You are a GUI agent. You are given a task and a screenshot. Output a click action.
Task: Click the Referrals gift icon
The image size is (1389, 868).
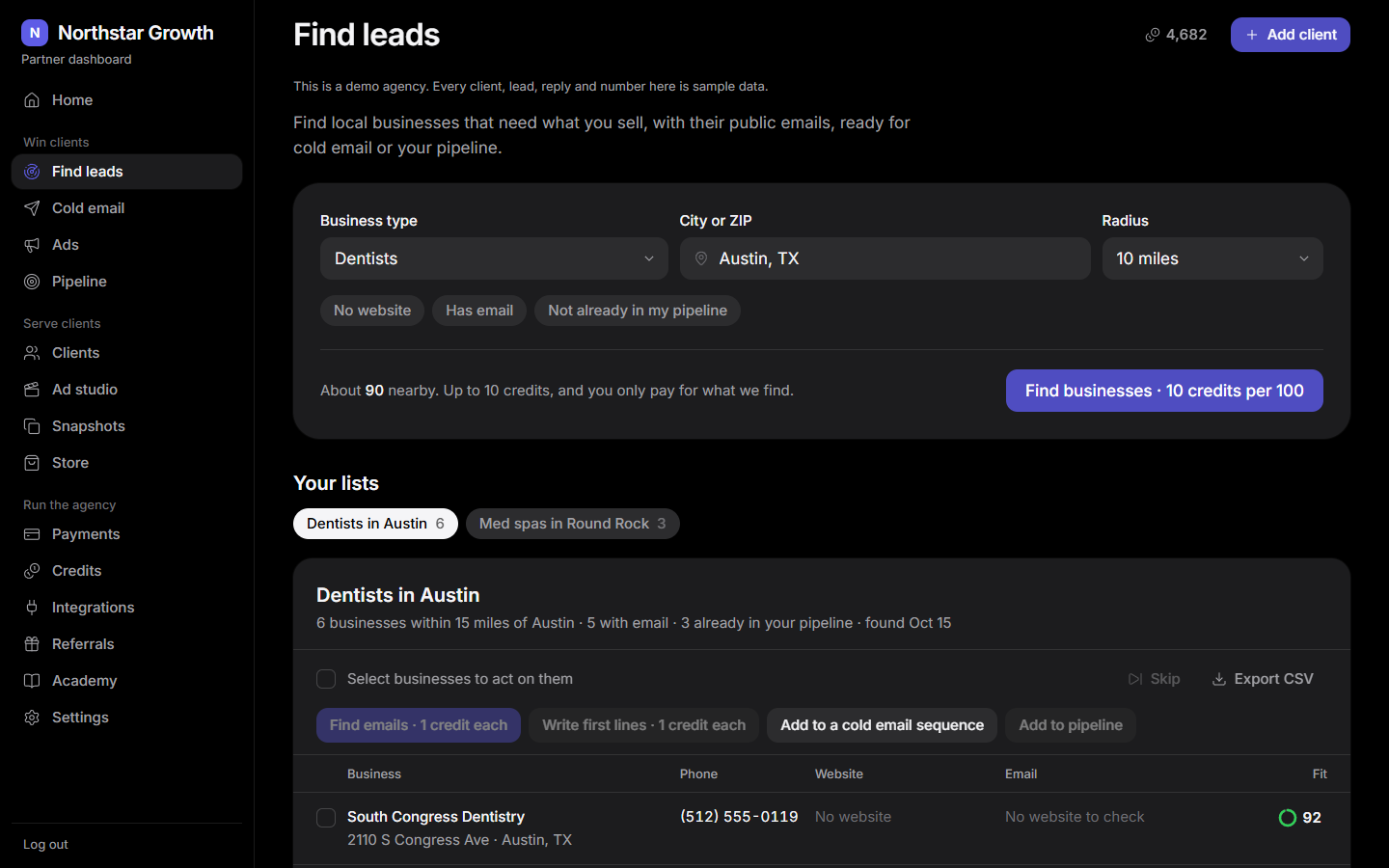point(32,644)
